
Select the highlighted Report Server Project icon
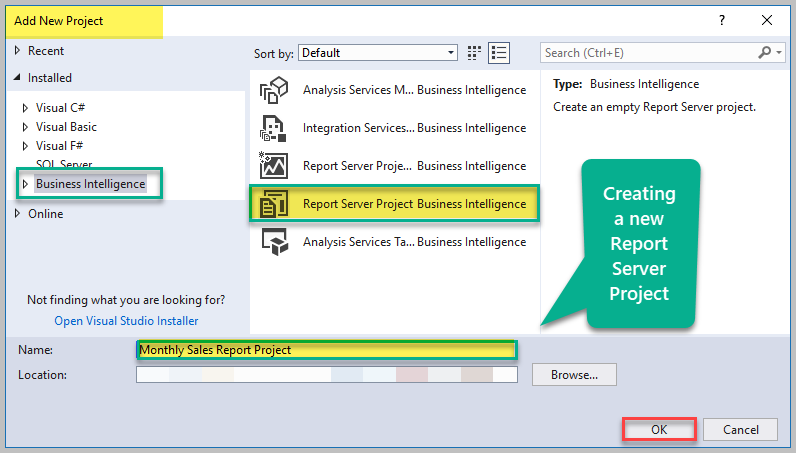coord(274,204)
